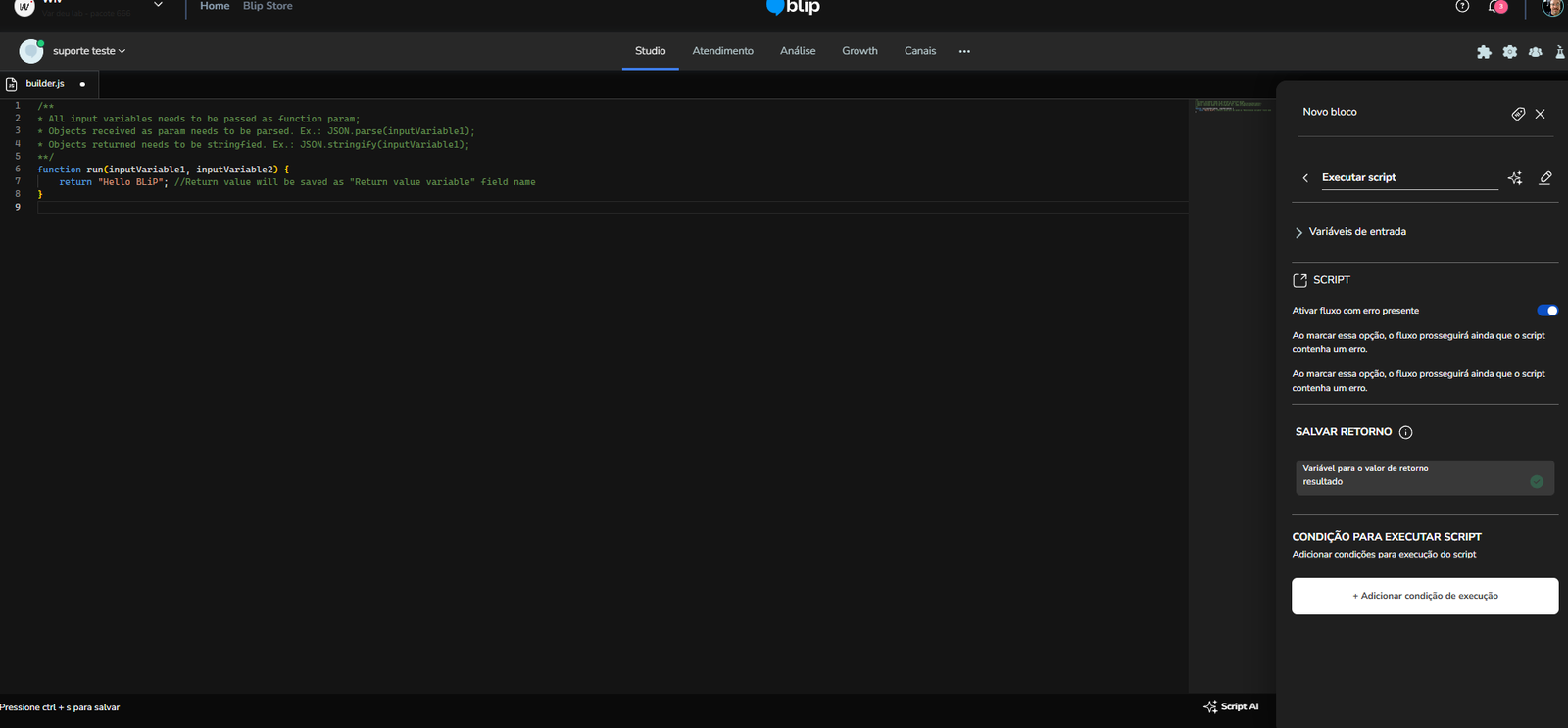
Task: Go back using the arrow beside Executar script
Action: [1305, 178]
